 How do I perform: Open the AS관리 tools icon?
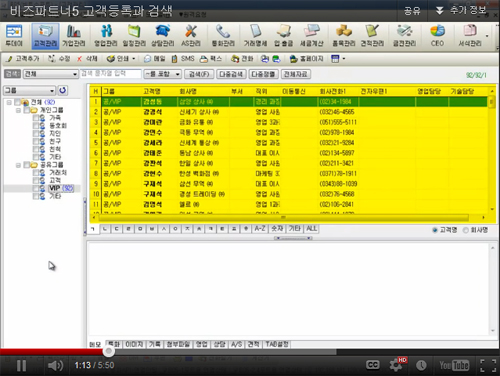pyautogui.click(x=191, y=35)
